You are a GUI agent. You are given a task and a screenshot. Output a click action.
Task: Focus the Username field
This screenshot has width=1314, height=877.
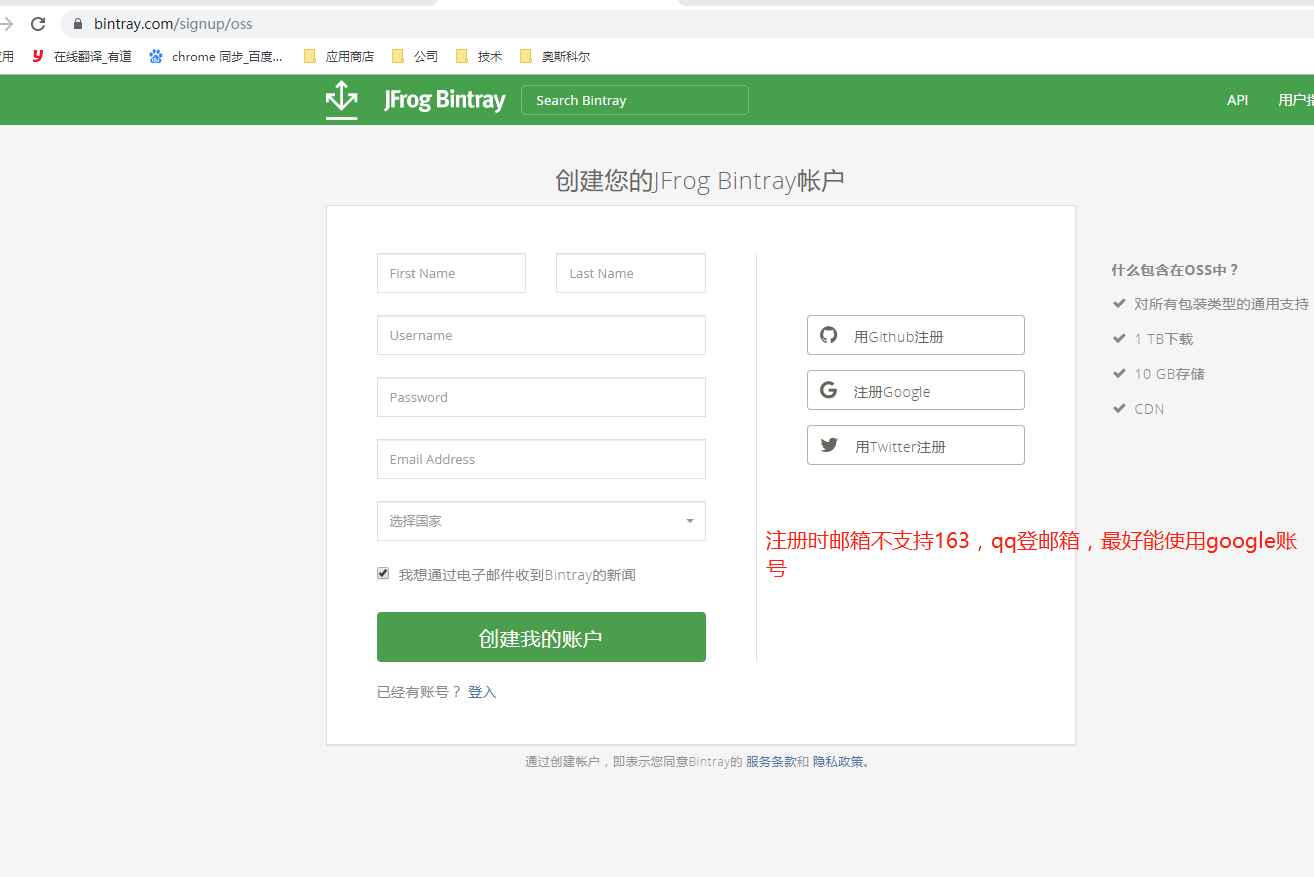click(x=541, y=335)
